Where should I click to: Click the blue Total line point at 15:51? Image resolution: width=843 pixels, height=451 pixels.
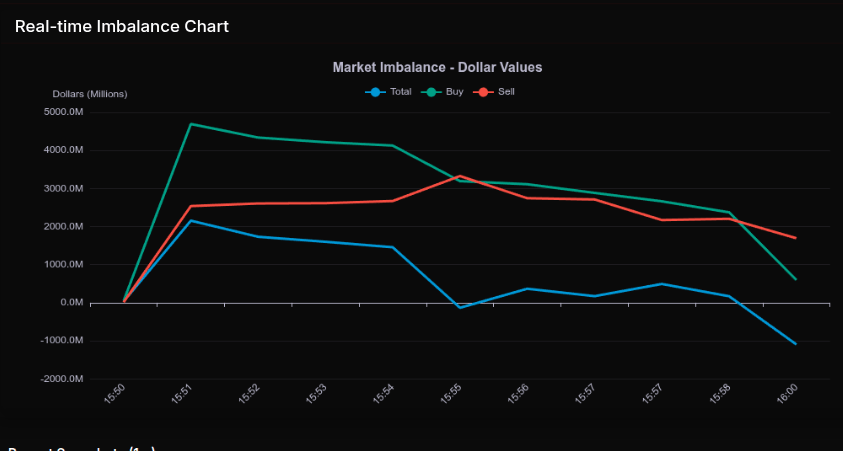191,220
